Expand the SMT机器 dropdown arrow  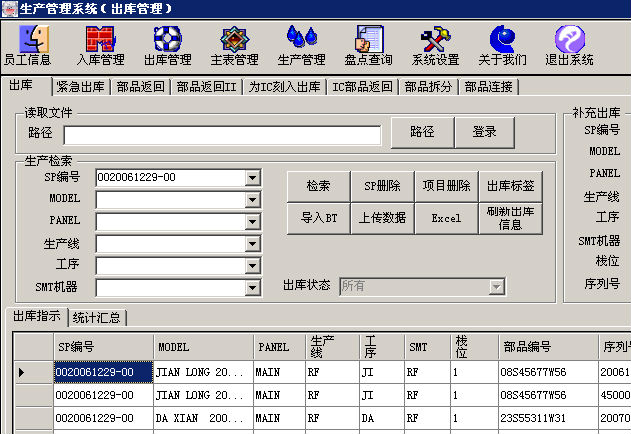point(252,288)
